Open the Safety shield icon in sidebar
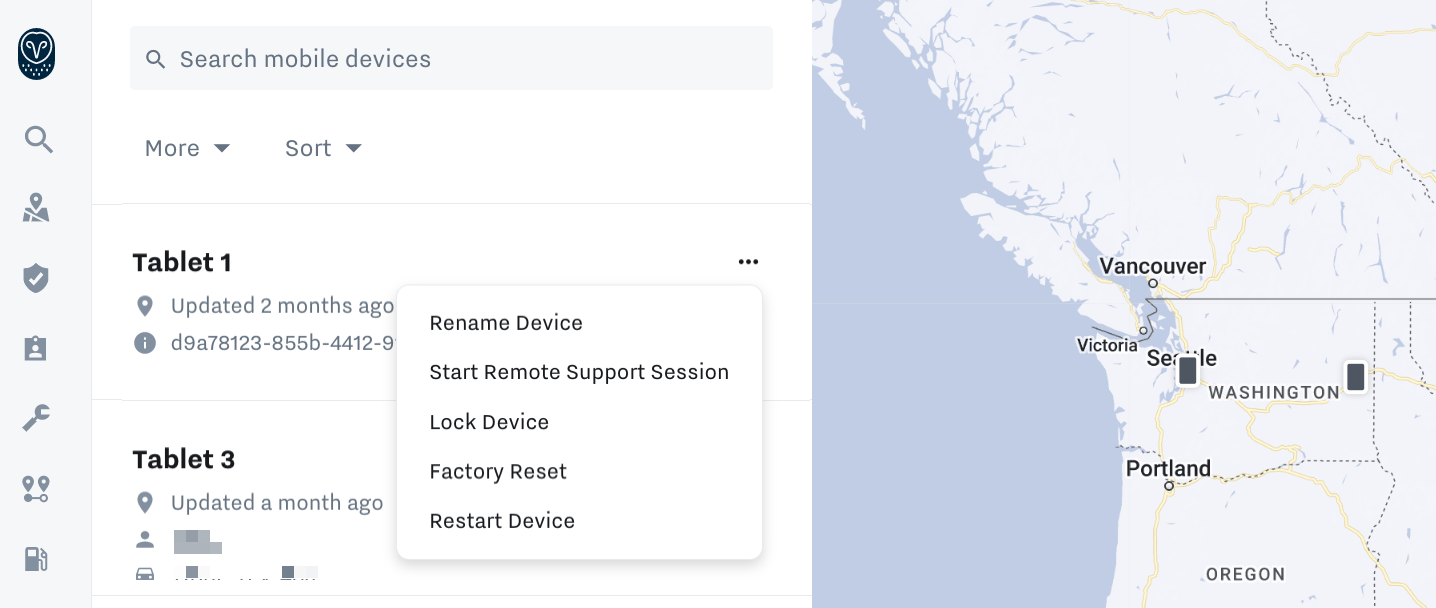 [x=36, y=278]
